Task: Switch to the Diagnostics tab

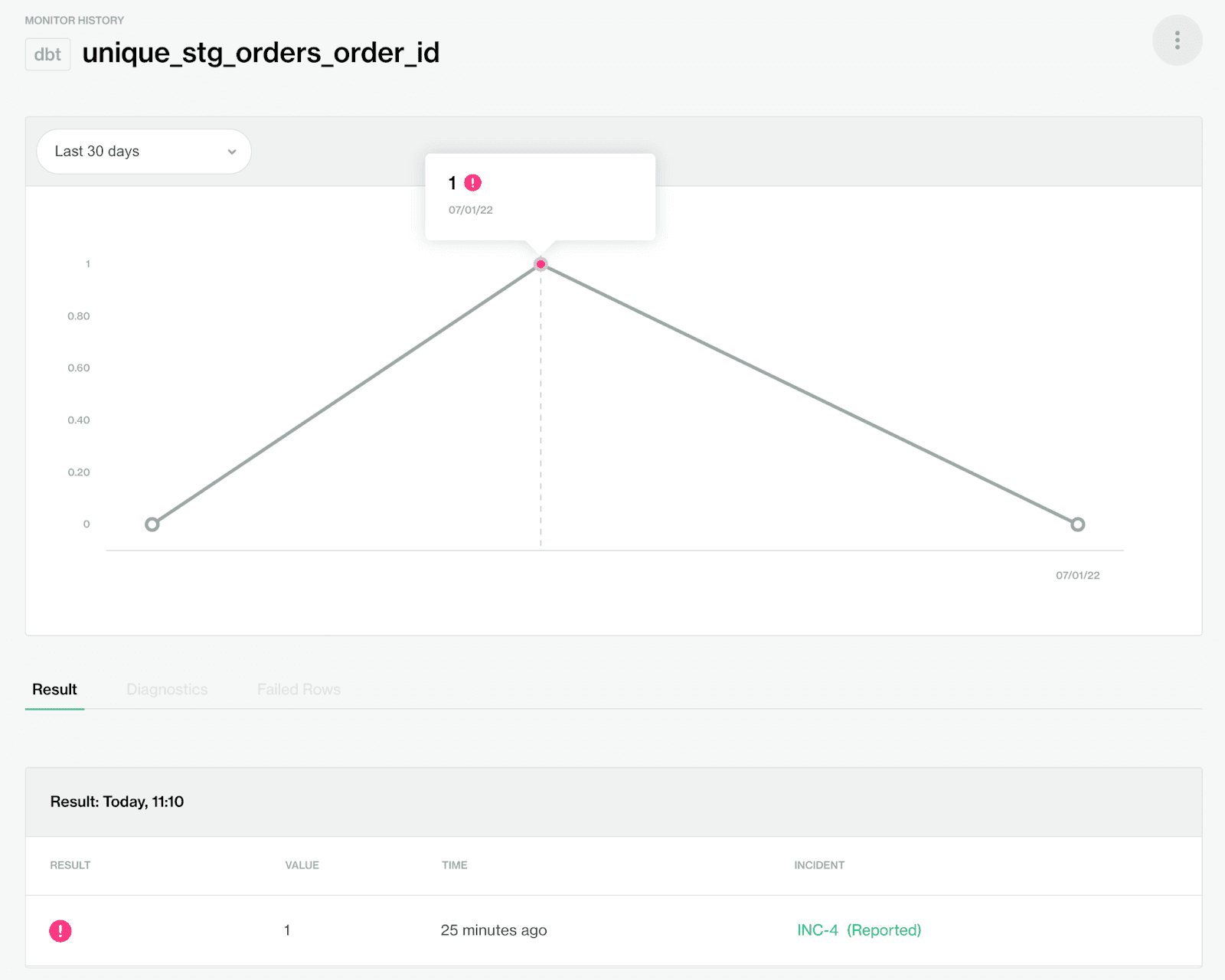Action: (167, 689)
